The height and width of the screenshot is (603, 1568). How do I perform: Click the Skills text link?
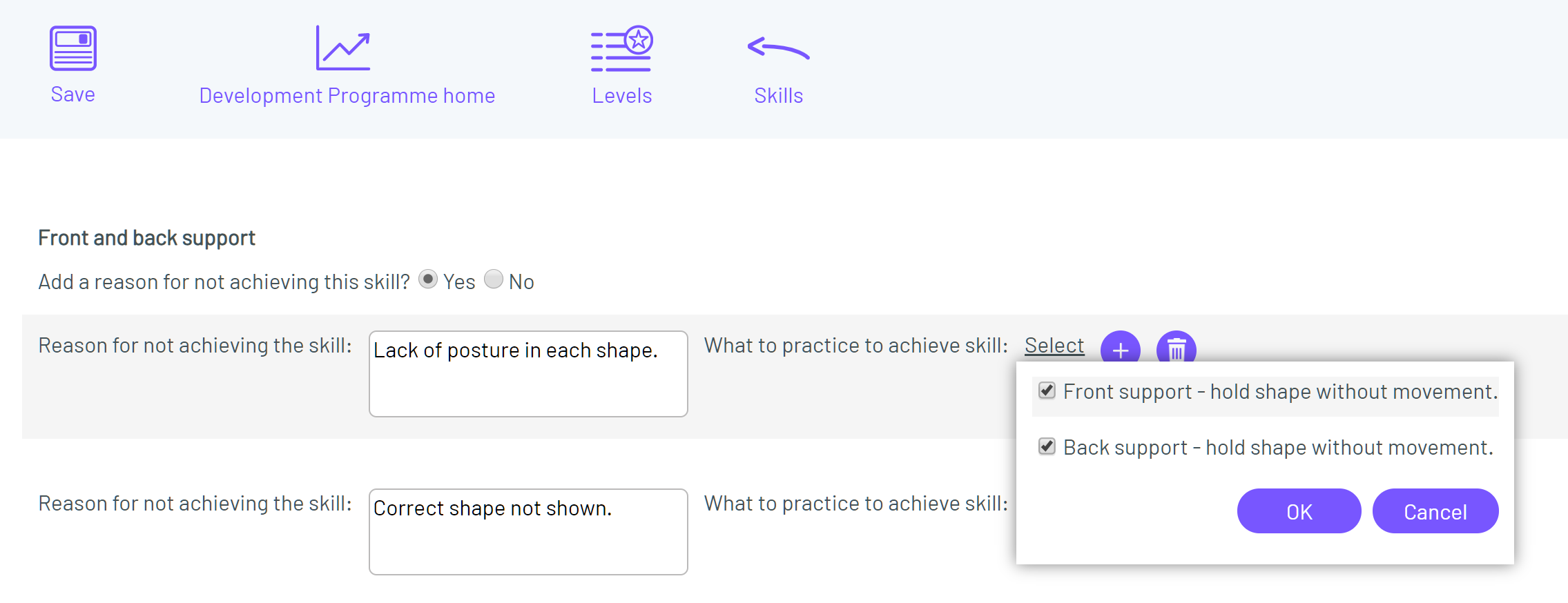click(779, 95)
